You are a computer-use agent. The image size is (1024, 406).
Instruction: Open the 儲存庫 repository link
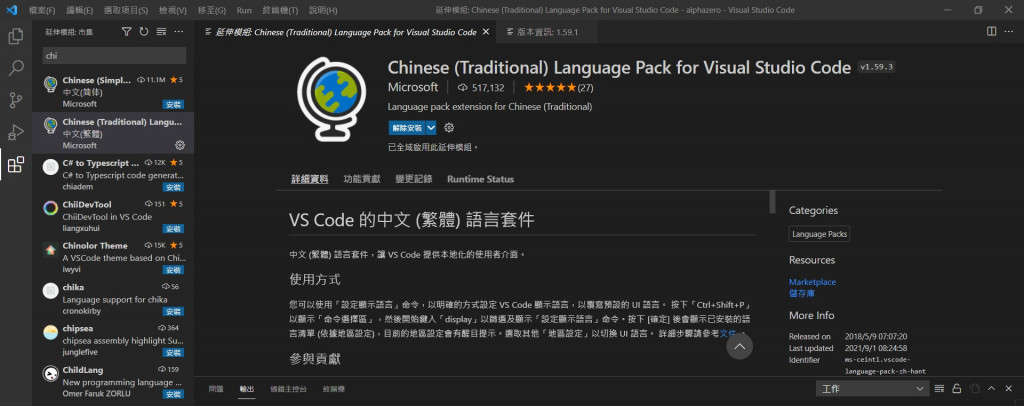pos(801,293)
